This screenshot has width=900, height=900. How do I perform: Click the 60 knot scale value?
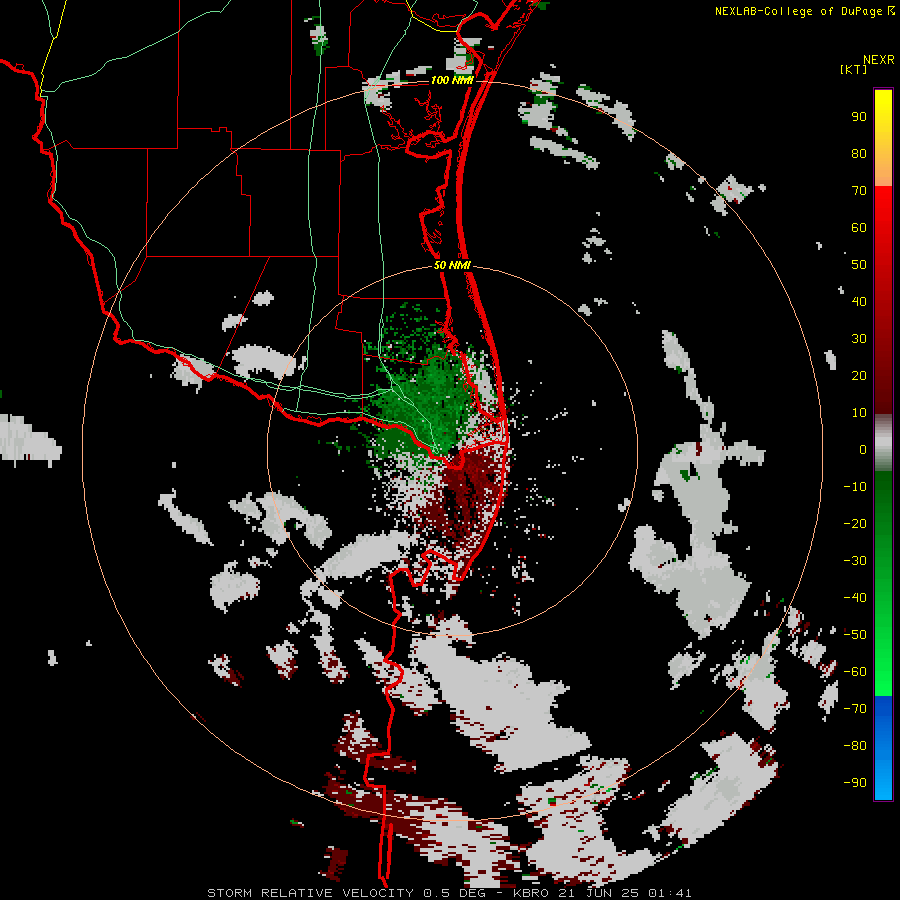859,228
